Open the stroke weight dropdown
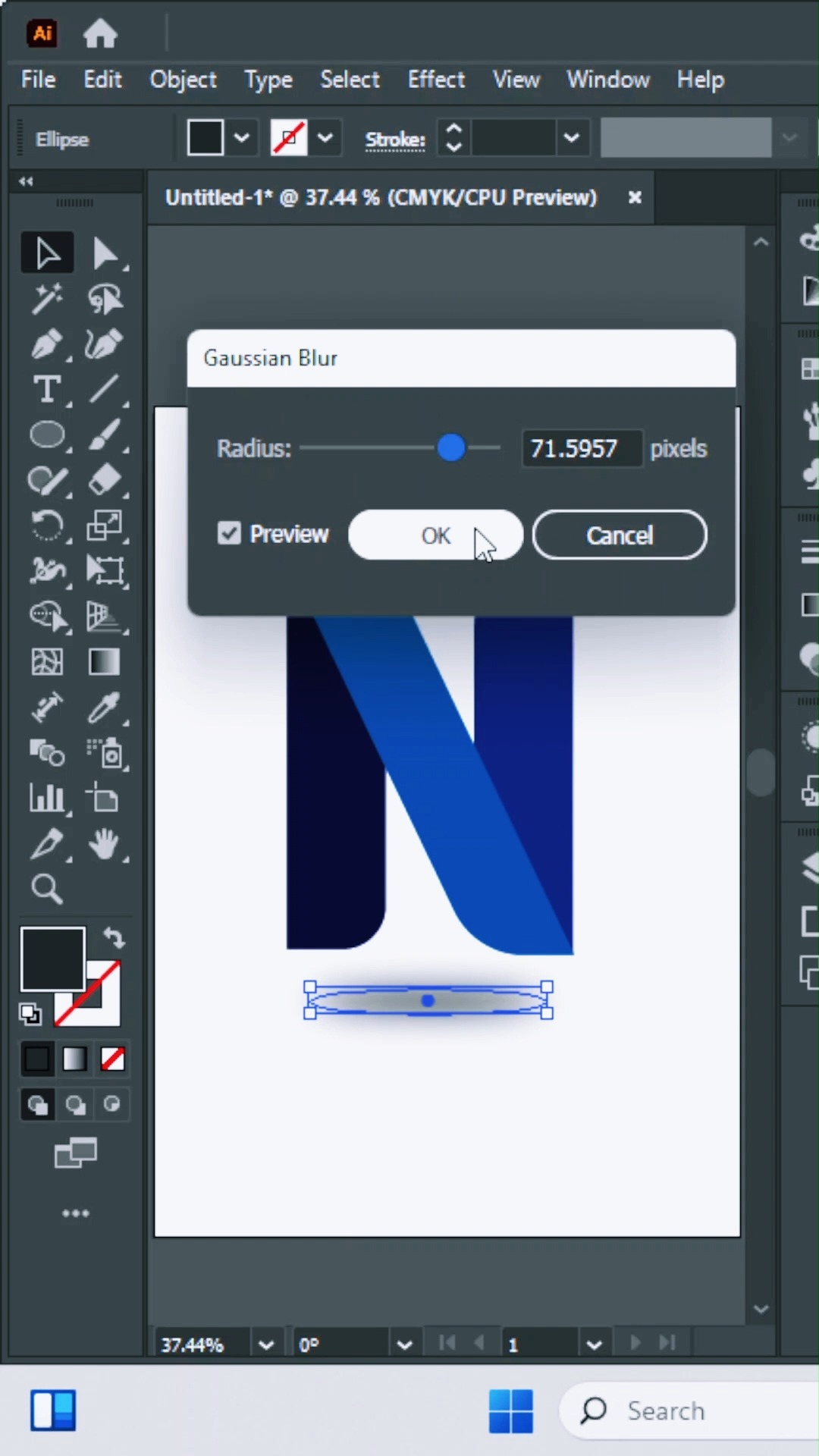This screenshot has width=819, height=1456. point(573,138)
